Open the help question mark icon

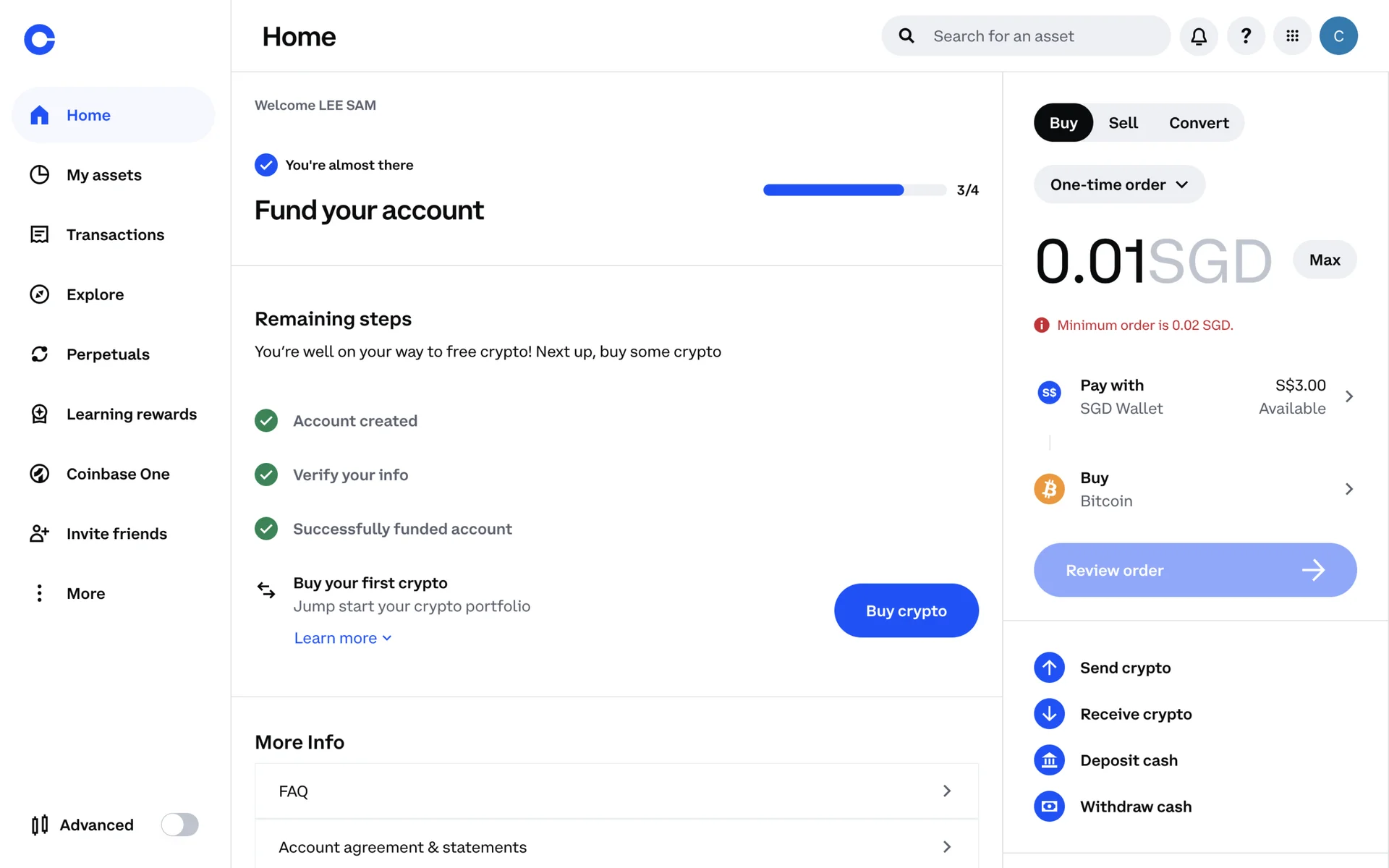pos(1246,36)
